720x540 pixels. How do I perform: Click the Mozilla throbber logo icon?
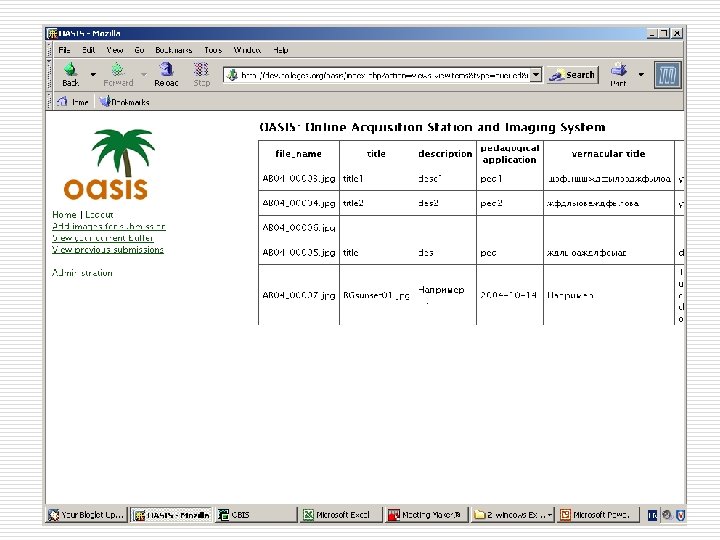coord(667,74)
